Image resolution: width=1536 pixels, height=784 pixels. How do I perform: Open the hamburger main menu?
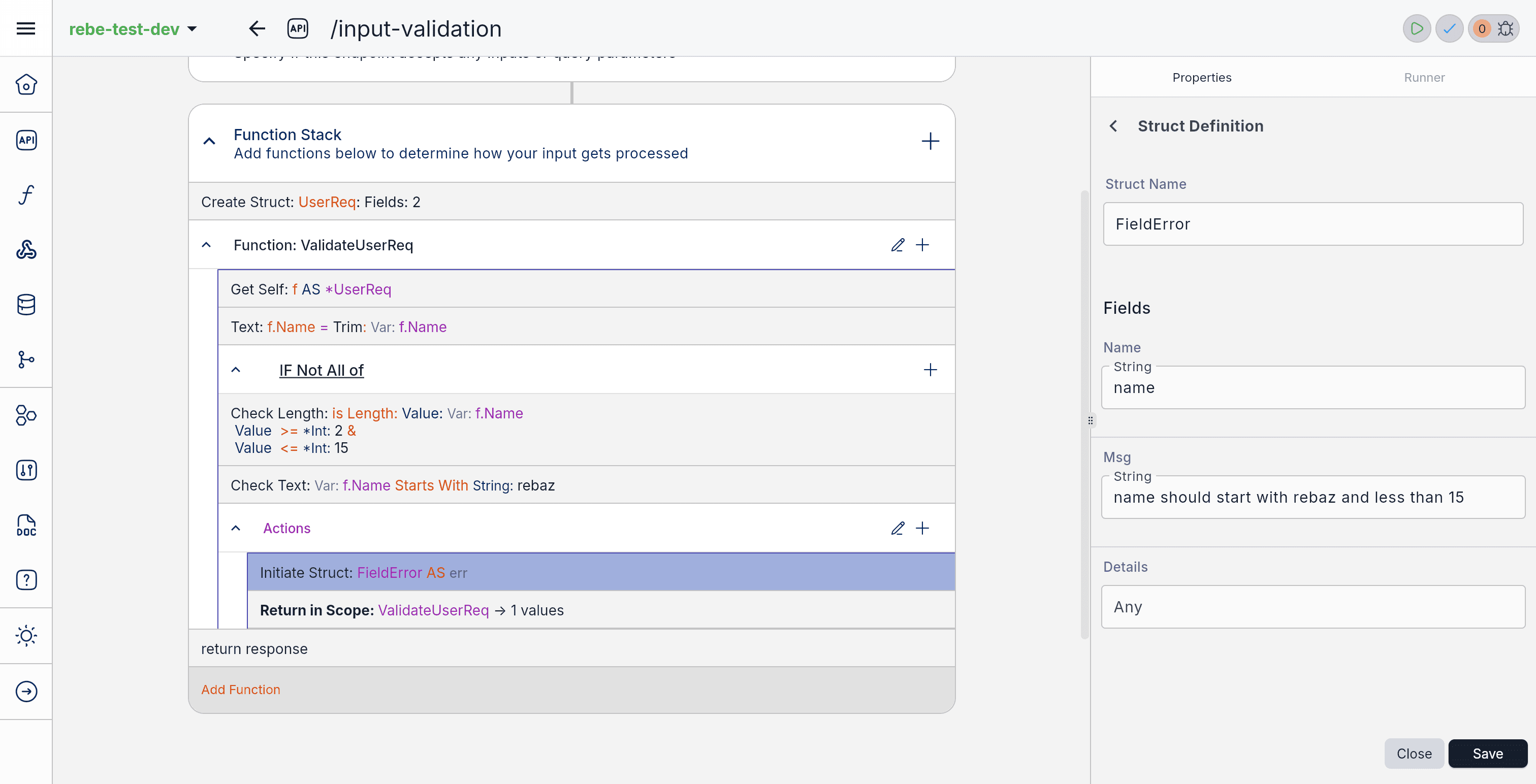(x=25, y=28)
